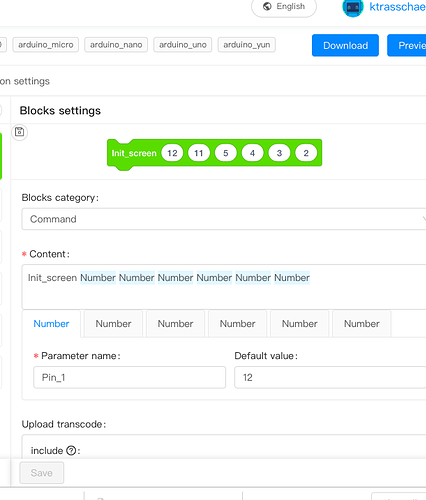This screenshot has width=426, height=500.
Task: Open the user avatar icon
Action: pos(353,7)
